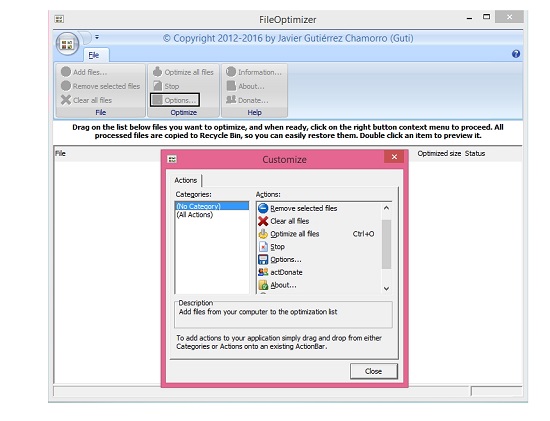Select Remove selected files action text
550x421 pixels.
[x=304, y=208]
